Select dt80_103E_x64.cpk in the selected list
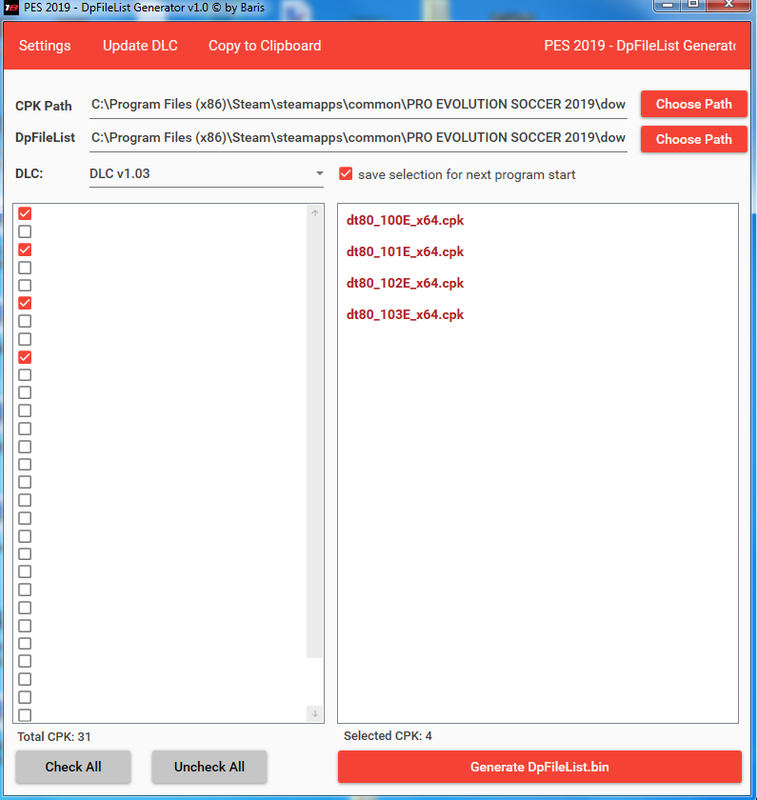 (405, 314)
